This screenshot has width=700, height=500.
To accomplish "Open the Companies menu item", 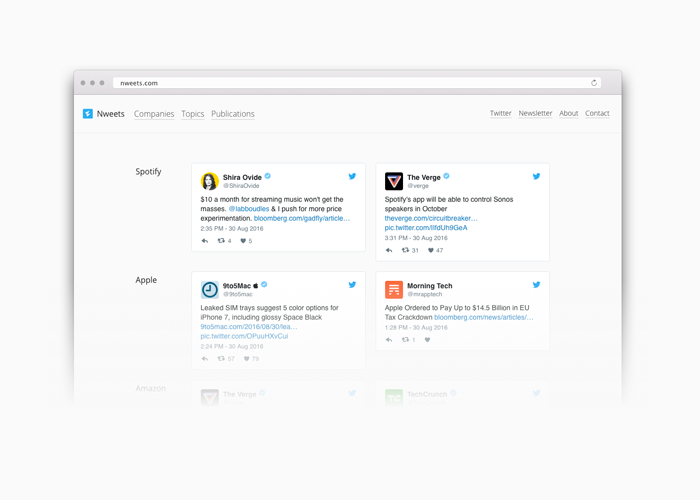I will pos(154,114).
